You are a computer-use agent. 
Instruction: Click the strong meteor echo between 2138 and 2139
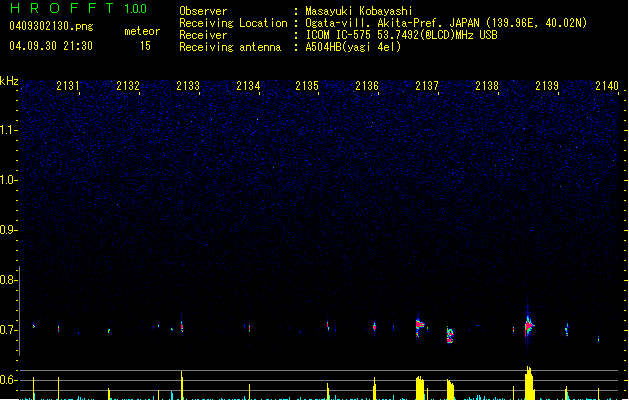coord(529,326)
